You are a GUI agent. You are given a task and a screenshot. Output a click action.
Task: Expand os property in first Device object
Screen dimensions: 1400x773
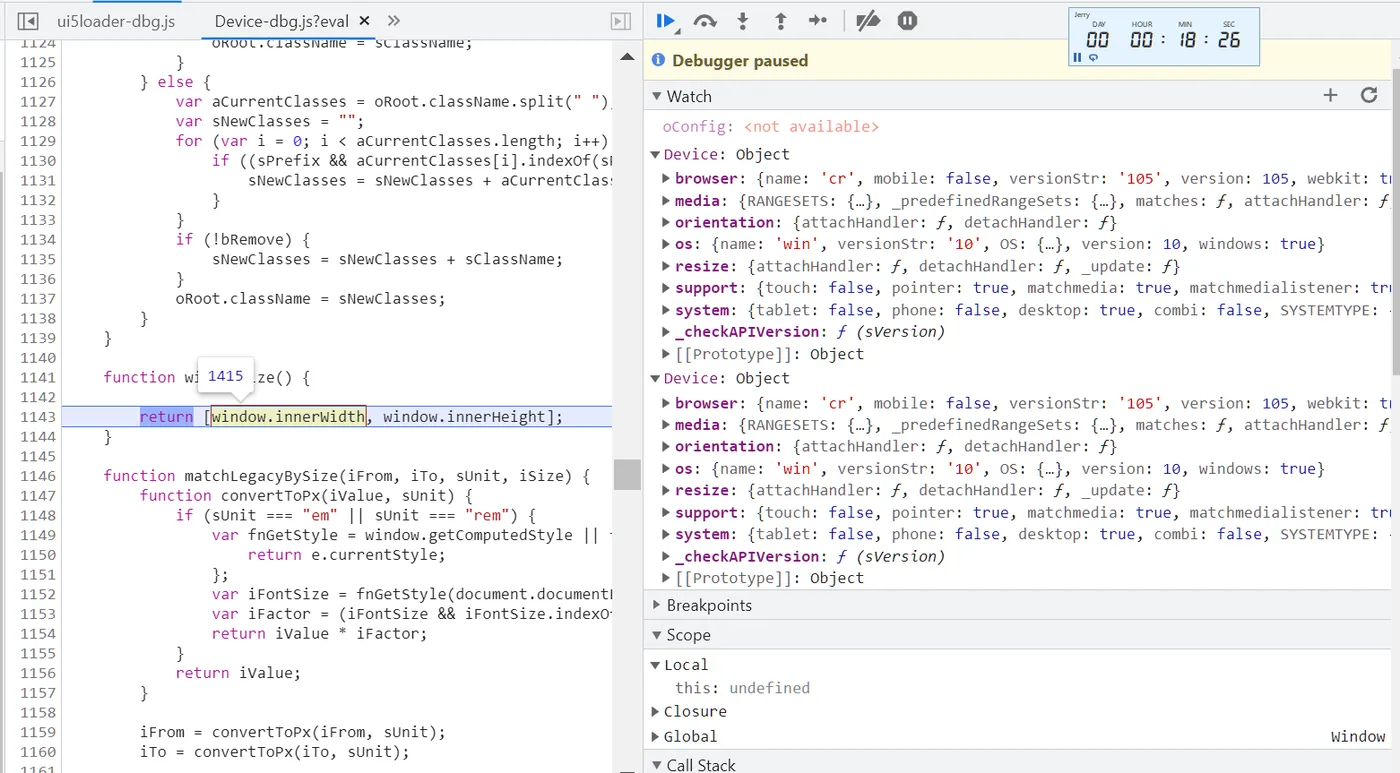[667, 244]
